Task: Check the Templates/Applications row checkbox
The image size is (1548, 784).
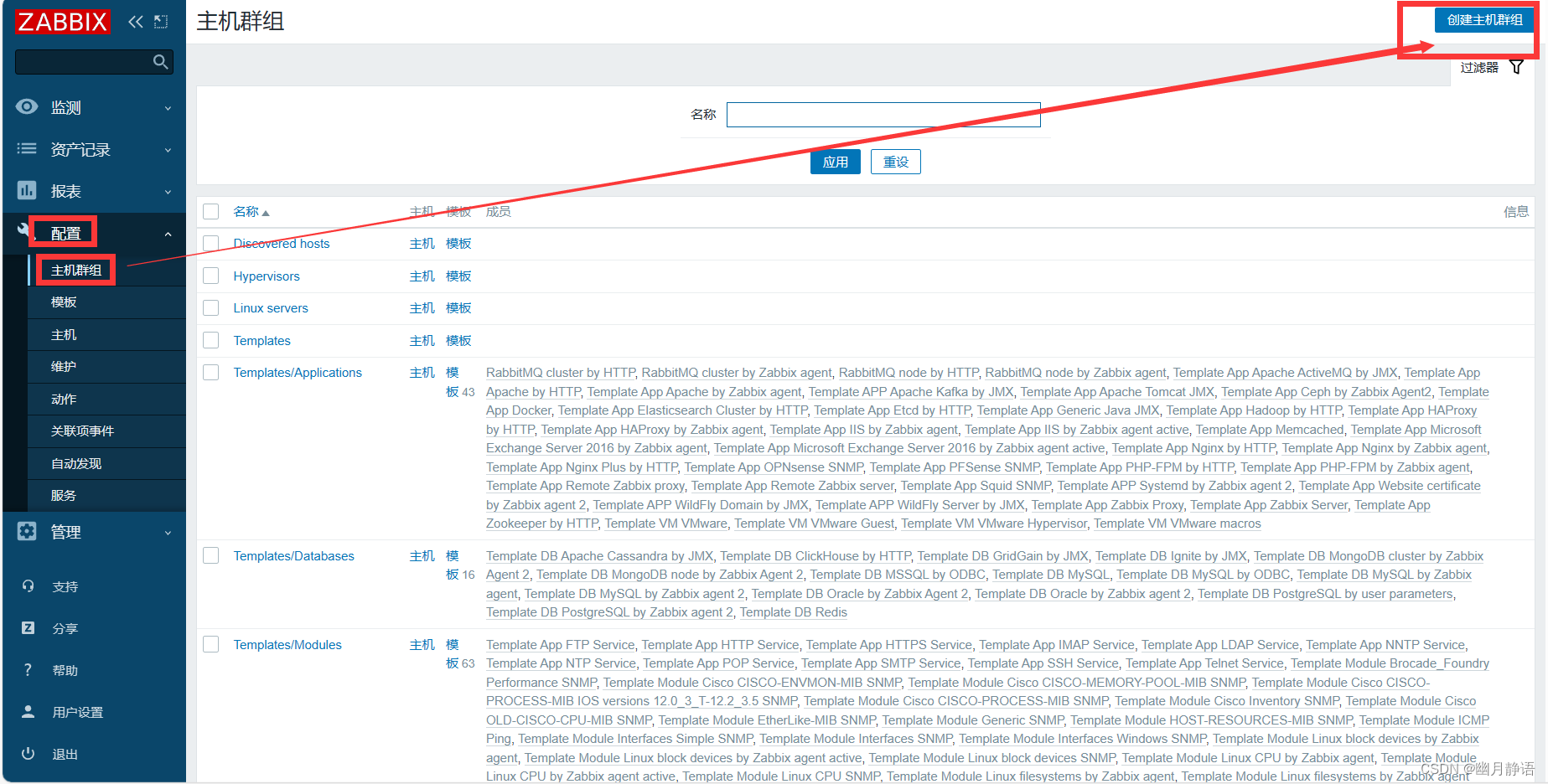Action: [211, 372]
